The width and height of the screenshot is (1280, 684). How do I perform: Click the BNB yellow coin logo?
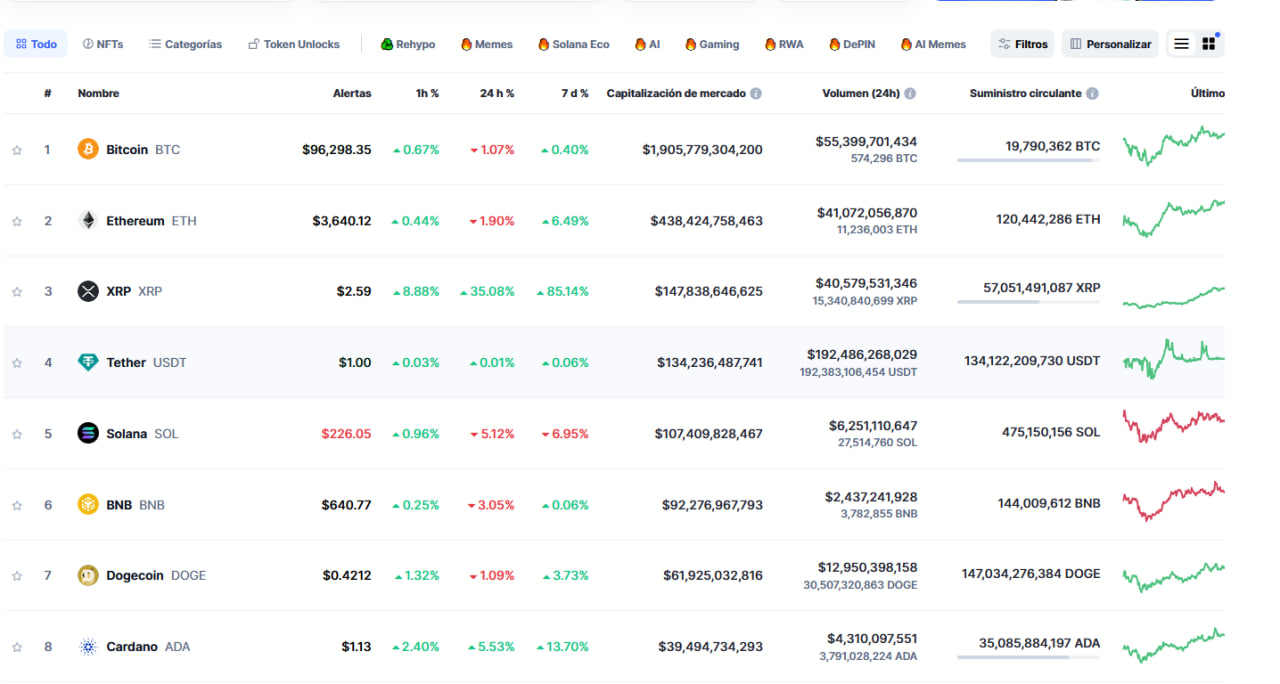point(88,504)
